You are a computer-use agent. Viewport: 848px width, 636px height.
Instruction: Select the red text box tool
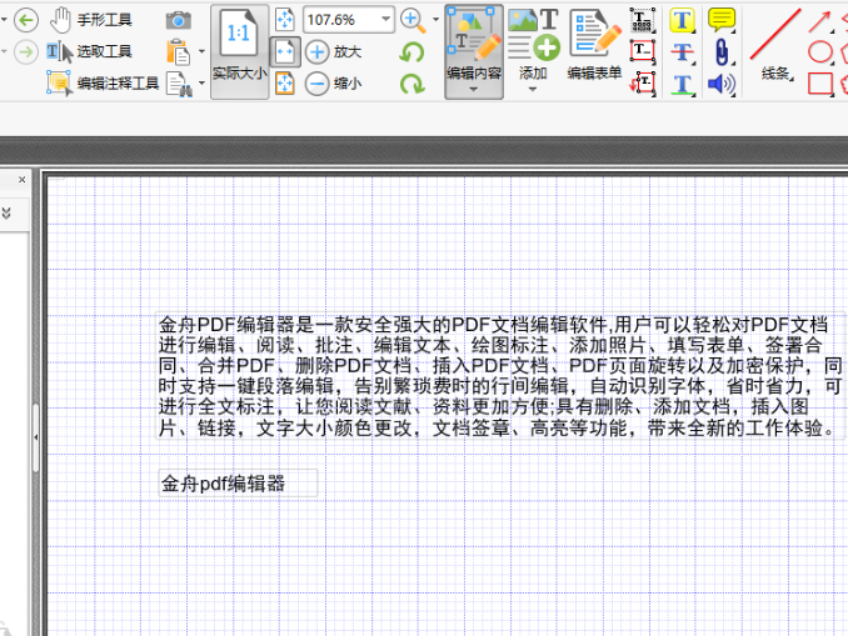point(642,52)
